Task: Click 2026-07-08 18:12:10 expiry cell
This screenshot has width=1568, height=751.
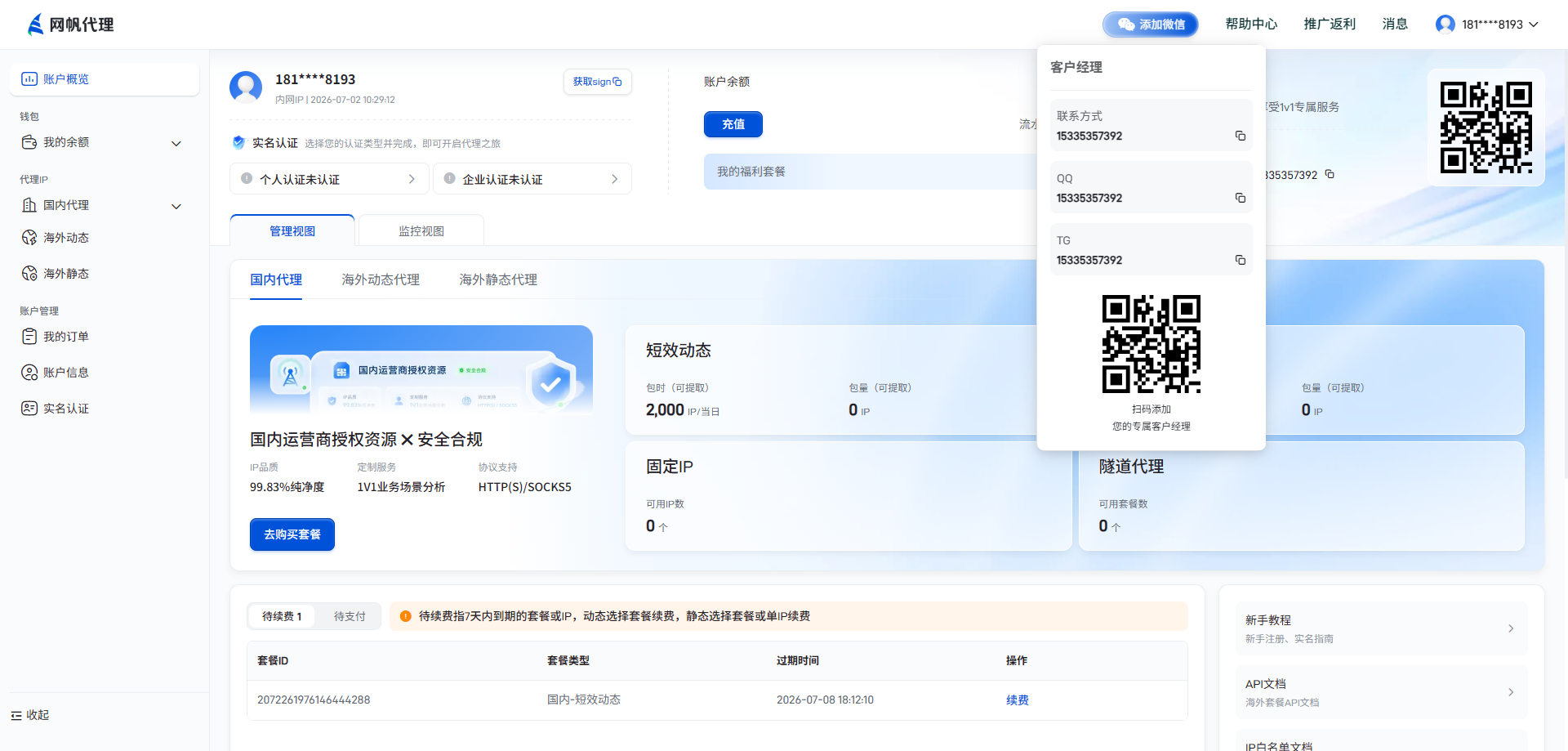Action: click(825, 700)
